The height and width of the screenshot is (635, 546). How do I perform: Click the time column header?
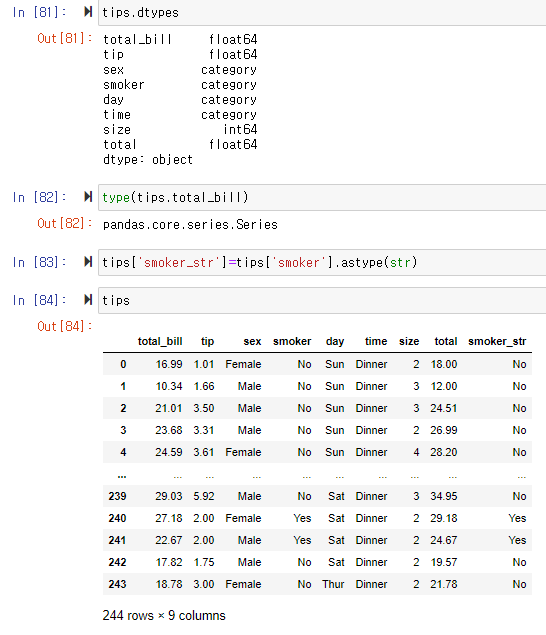376,341
